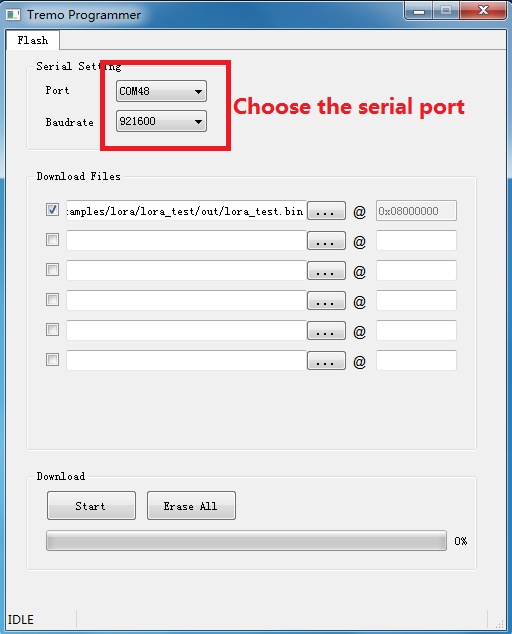Screen dimensions: 512x634
Task: Expand the 921600 baudrate dropdown
Action: [161, 121]
